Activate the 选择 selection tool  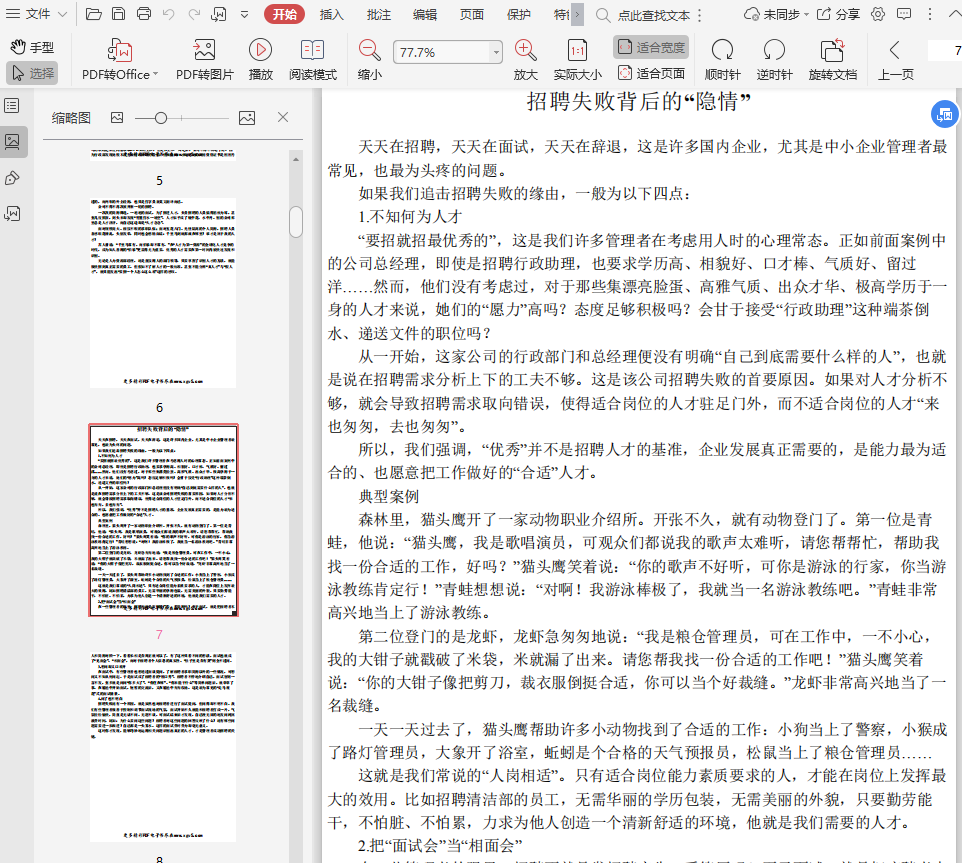[x=33, y=73]
